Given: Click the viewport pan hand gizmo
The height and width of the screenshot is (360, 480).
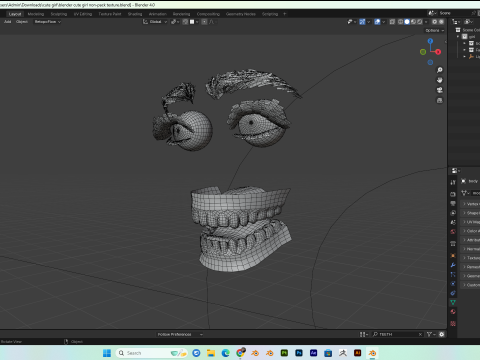Looking at the screenshot, I should click(x=440, y=80).
